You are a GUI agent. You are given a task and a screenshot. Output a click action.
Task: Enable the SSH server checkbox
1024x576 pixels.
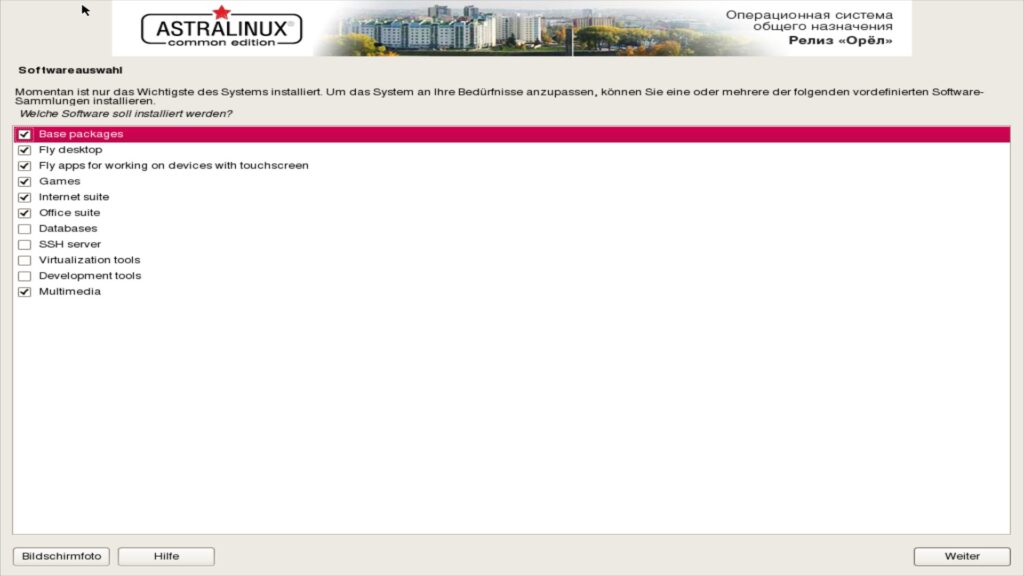point(24,244)
